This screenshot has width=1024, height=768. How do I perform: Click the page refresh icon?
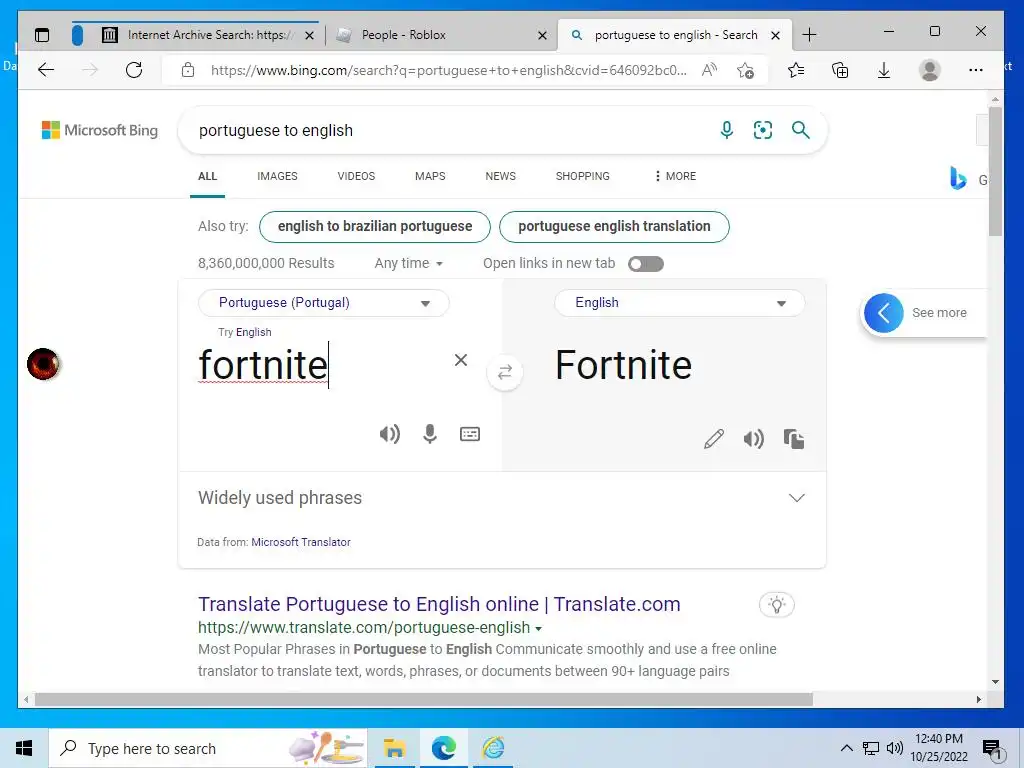[x=134, y=70]
